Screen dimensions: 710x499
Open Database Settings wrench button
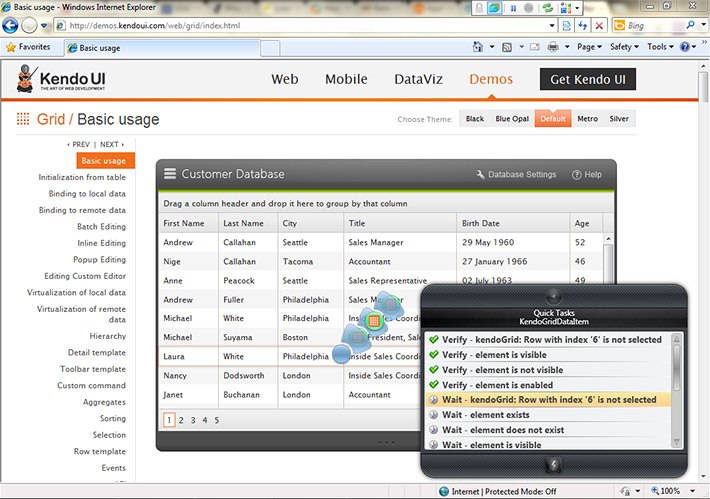click(x=516, y=174)
